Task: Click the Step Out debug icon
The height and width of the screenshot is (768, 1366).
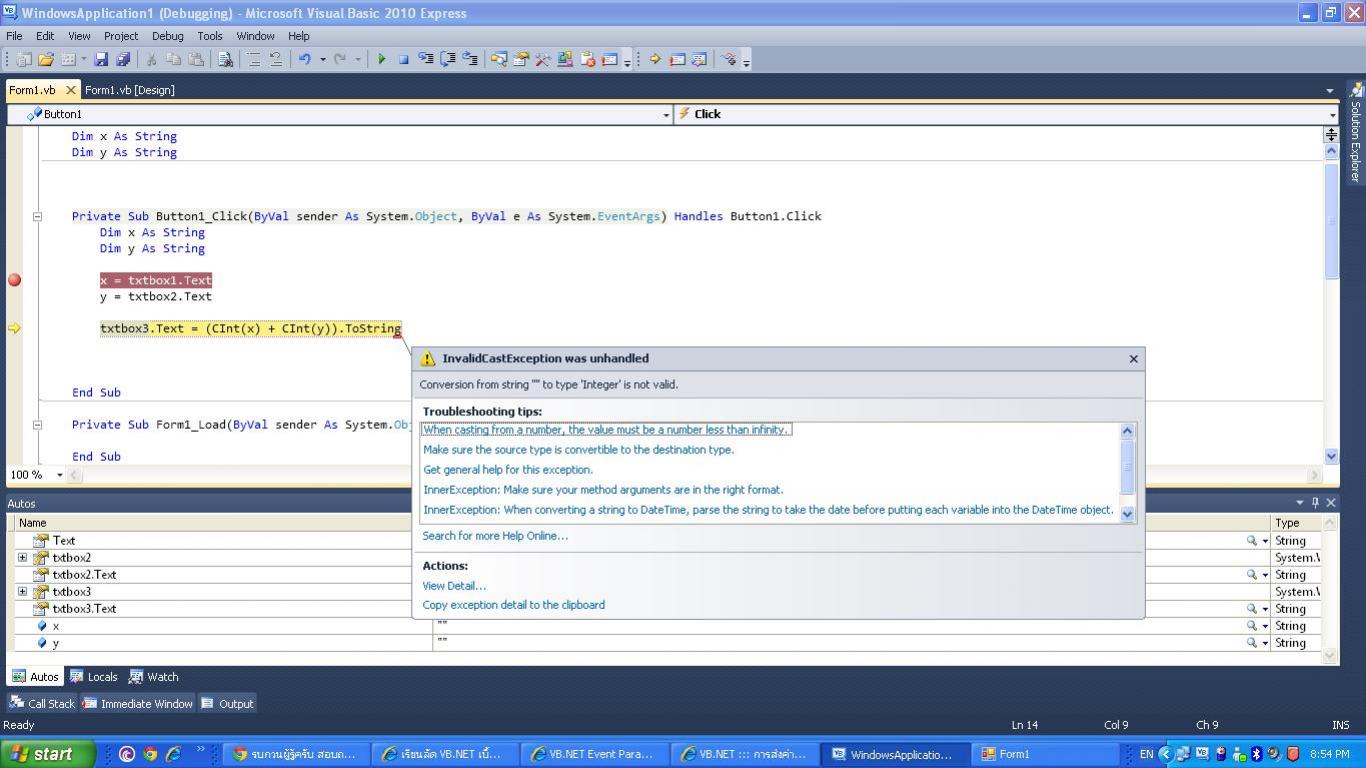Action: point(470,59)
